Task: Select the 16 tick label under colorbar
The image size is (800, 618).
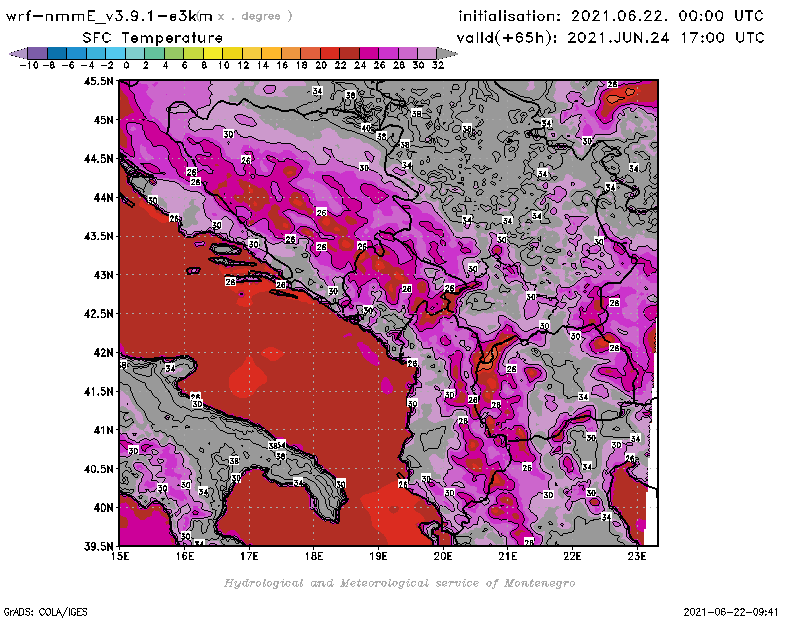Action: pyautogui.click(x=282, y=65)
